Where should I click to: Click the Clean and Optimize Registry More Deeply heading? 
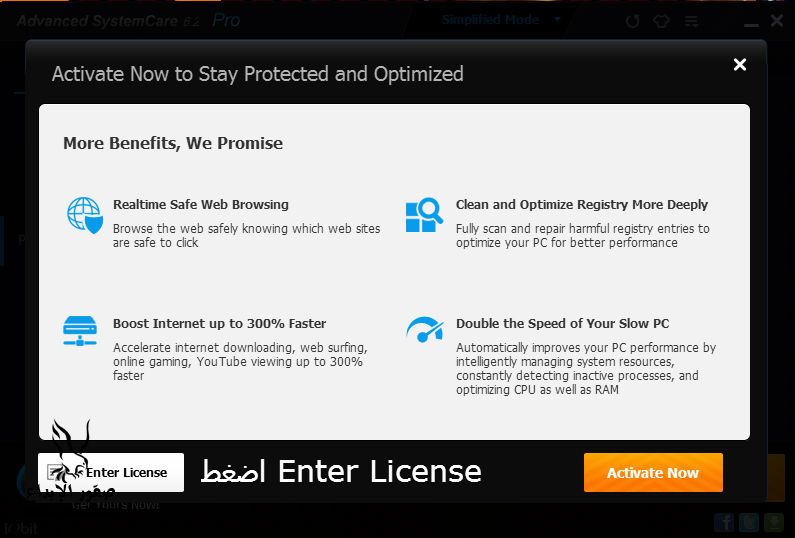point(581,204)
